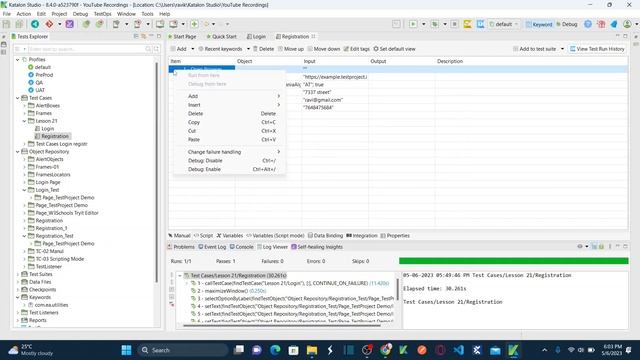The height and width of the screenshot is (360, 640).
Task: Click the user account avatar toolbar icon
Action: point(627,24)
